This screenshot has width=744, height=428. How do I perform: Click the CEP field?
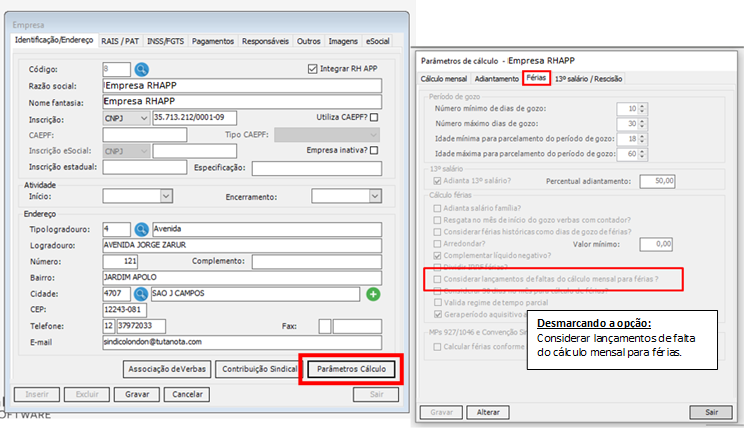pyautogui.click(x=124, y=310)
